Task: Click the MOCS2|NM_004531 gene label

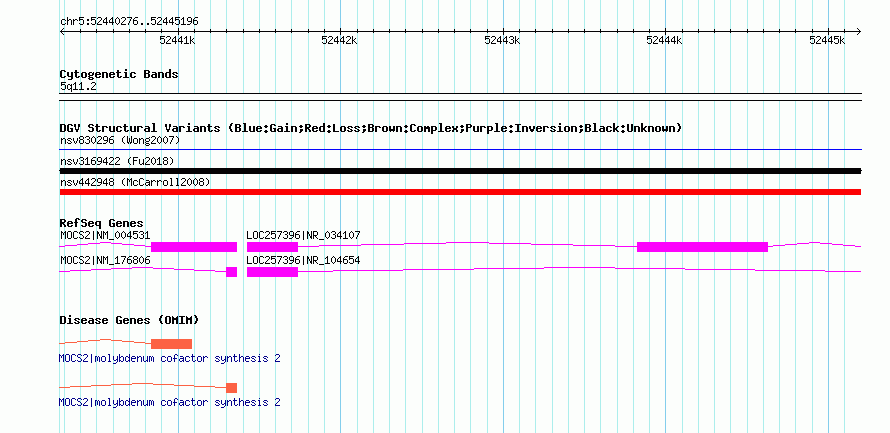Action: [105, 235]
